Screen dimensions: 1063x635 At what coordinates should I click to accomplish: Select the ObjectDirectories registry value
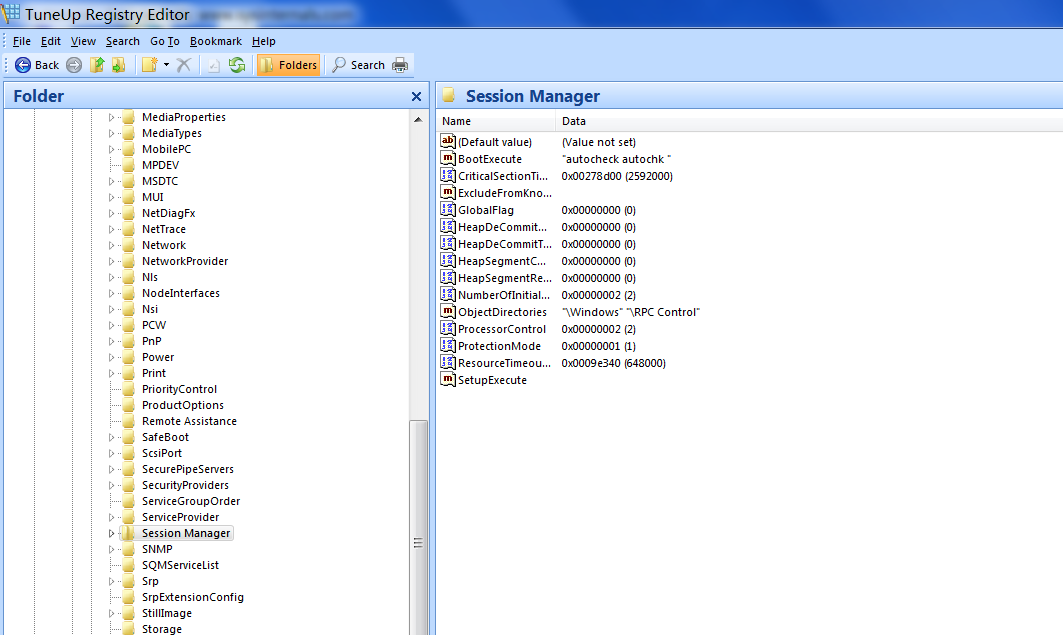click(x=501, y=312)
